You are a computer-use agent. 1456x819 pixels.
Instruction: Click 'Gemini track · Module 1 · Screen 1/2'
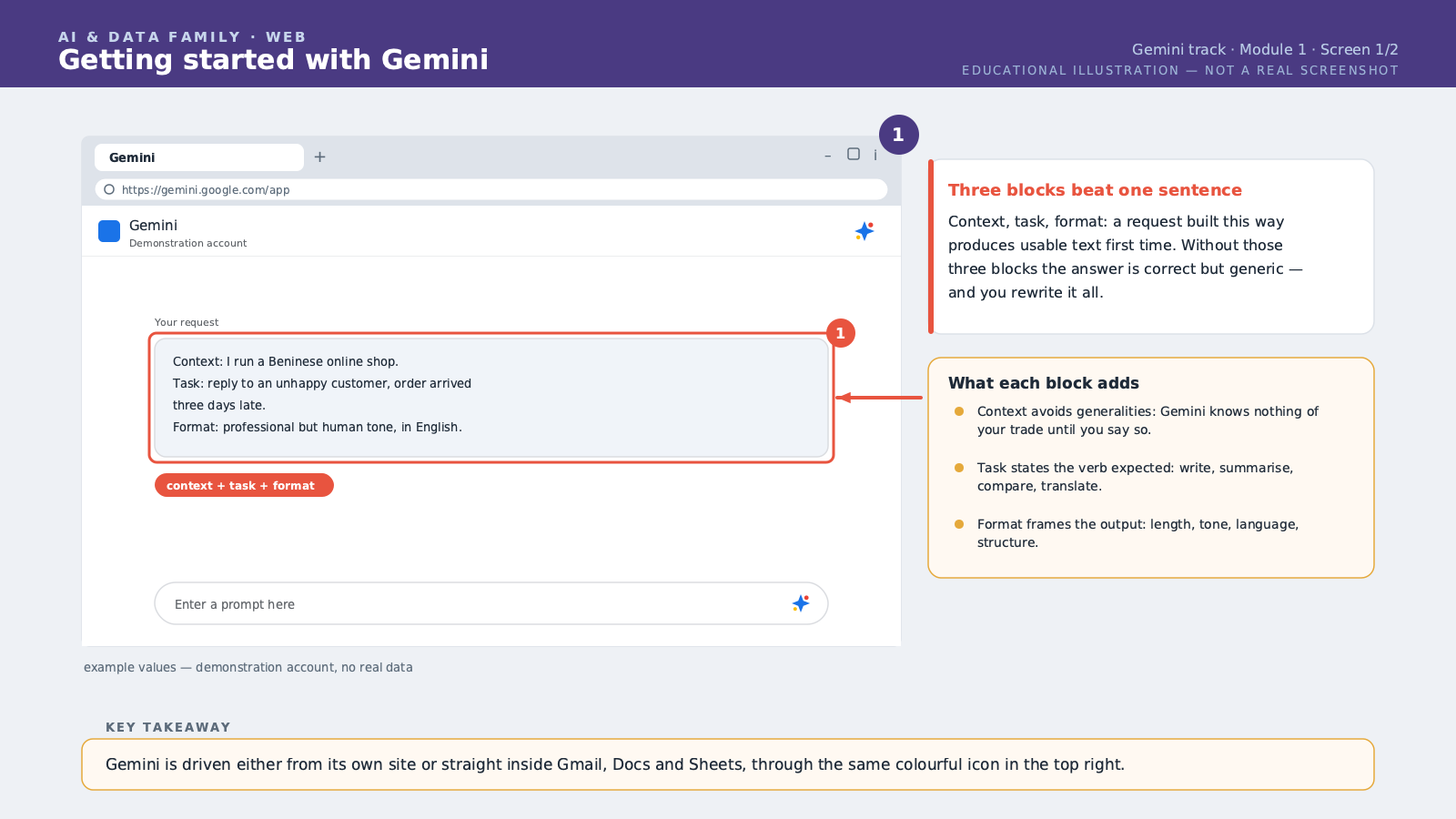pyautogui.click(x=1265, y=49)
